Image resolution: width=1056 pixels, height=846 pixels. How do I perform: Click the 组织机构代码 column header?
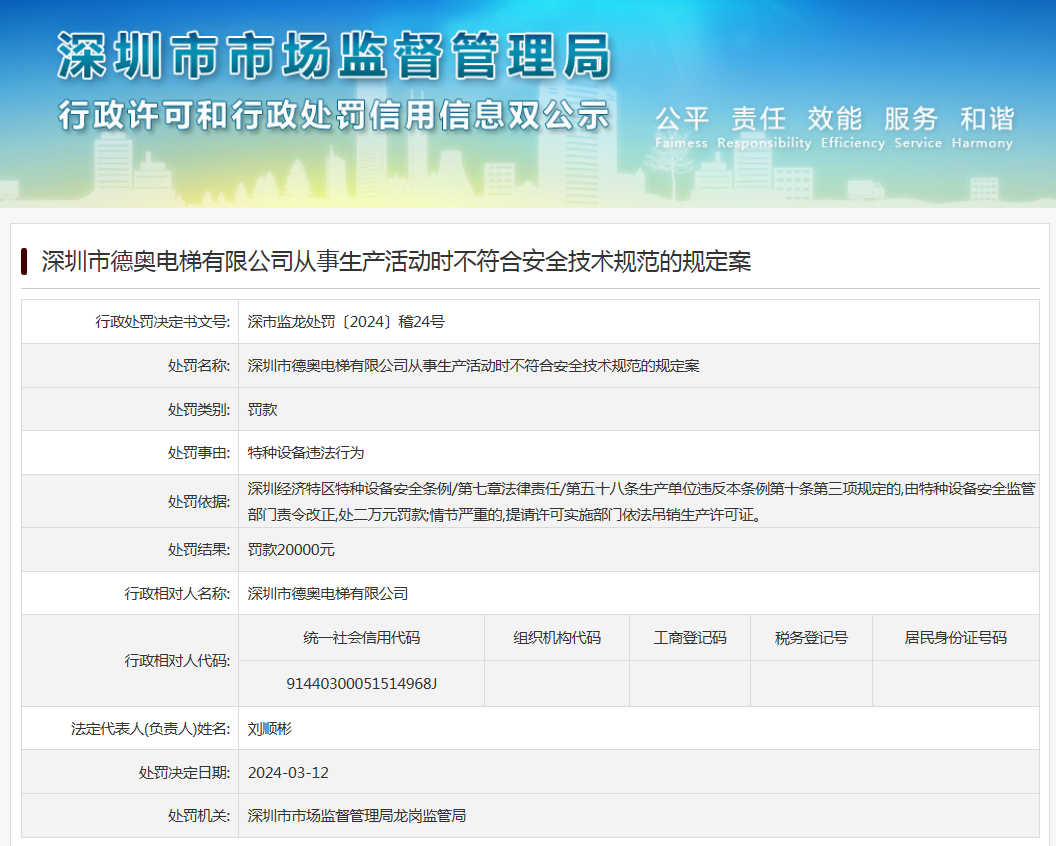pos(557,638)
